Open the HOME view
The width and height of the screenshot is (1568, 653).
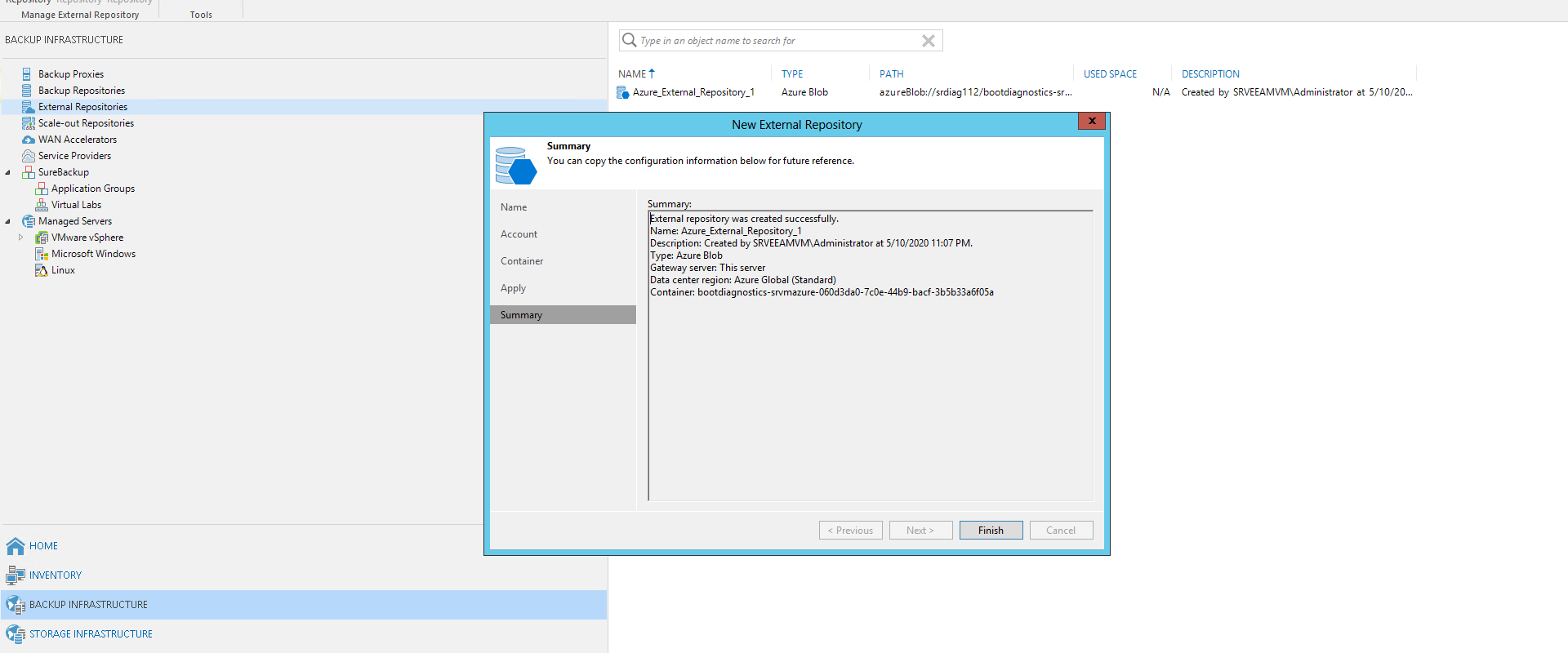[x=43, y=546]
